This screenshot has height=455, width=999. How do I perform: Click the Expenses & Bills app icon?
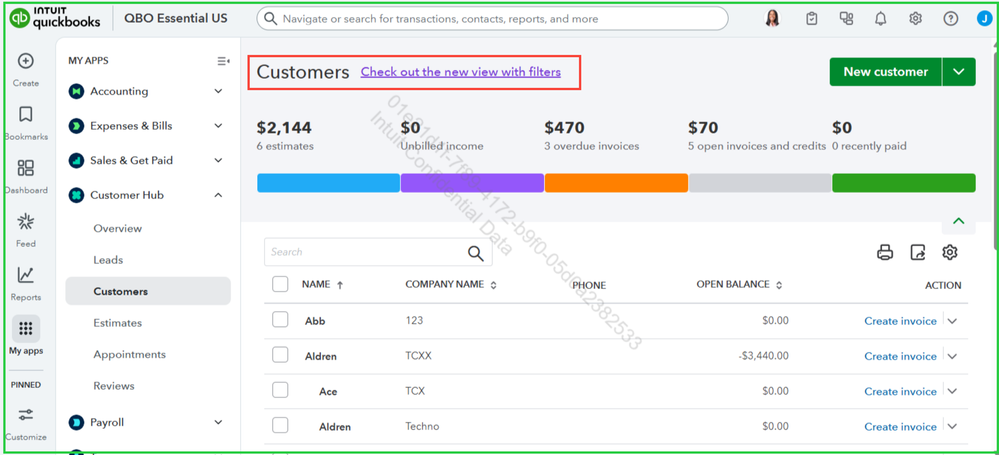click(x=76, y=126)
